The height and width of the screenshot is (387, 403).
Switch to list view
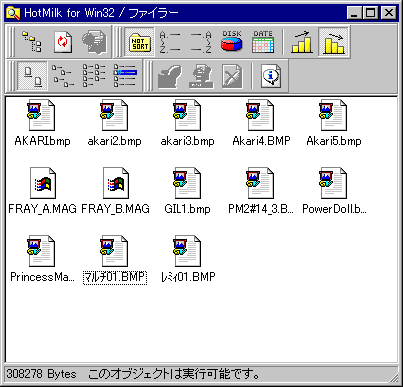pyautogui.click(x=94, y=76)
